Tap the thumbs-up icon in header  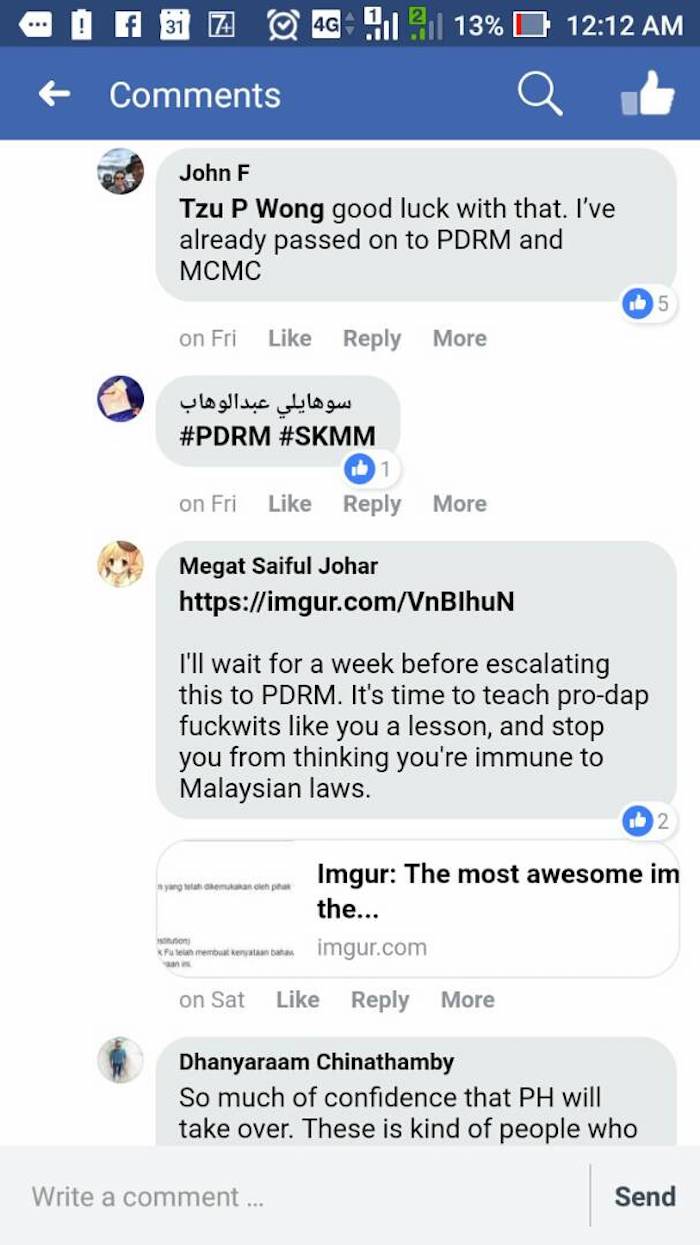[647, 94]
